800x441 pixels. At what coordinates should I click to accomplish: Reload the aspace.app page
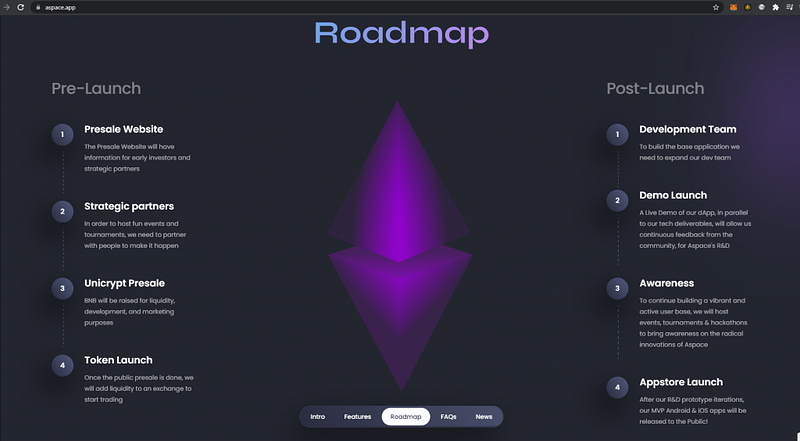pos(20,7)
